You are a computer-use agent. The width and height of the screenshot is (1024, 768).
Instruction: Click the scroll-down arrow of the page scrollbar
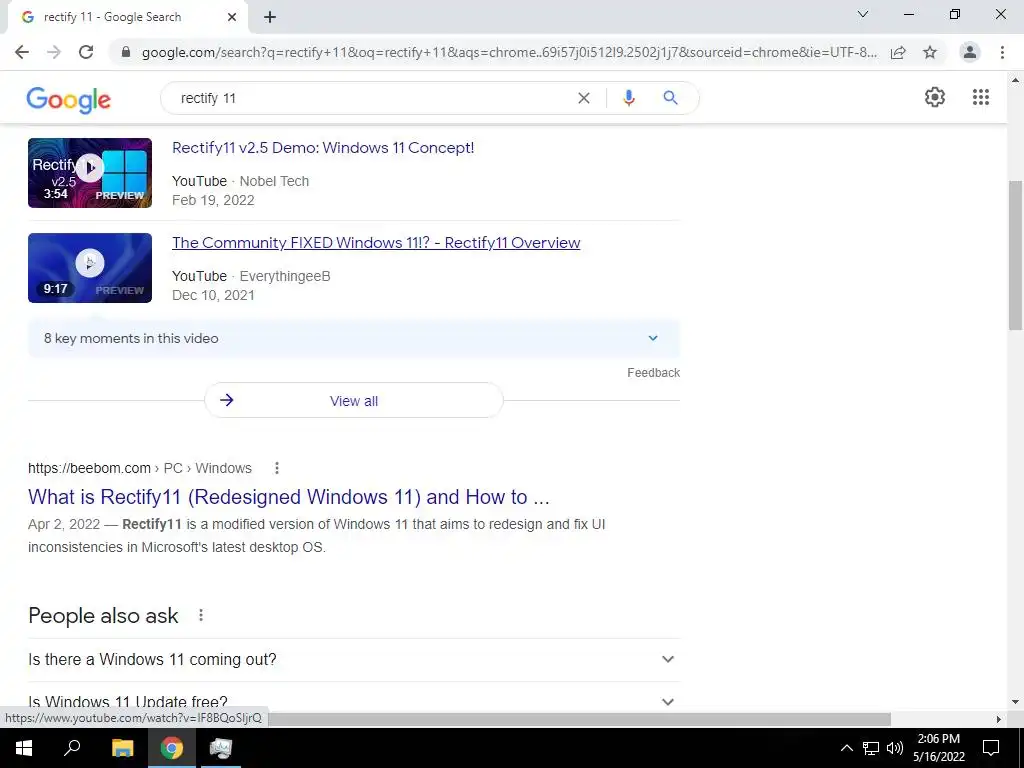(1016, 703)
